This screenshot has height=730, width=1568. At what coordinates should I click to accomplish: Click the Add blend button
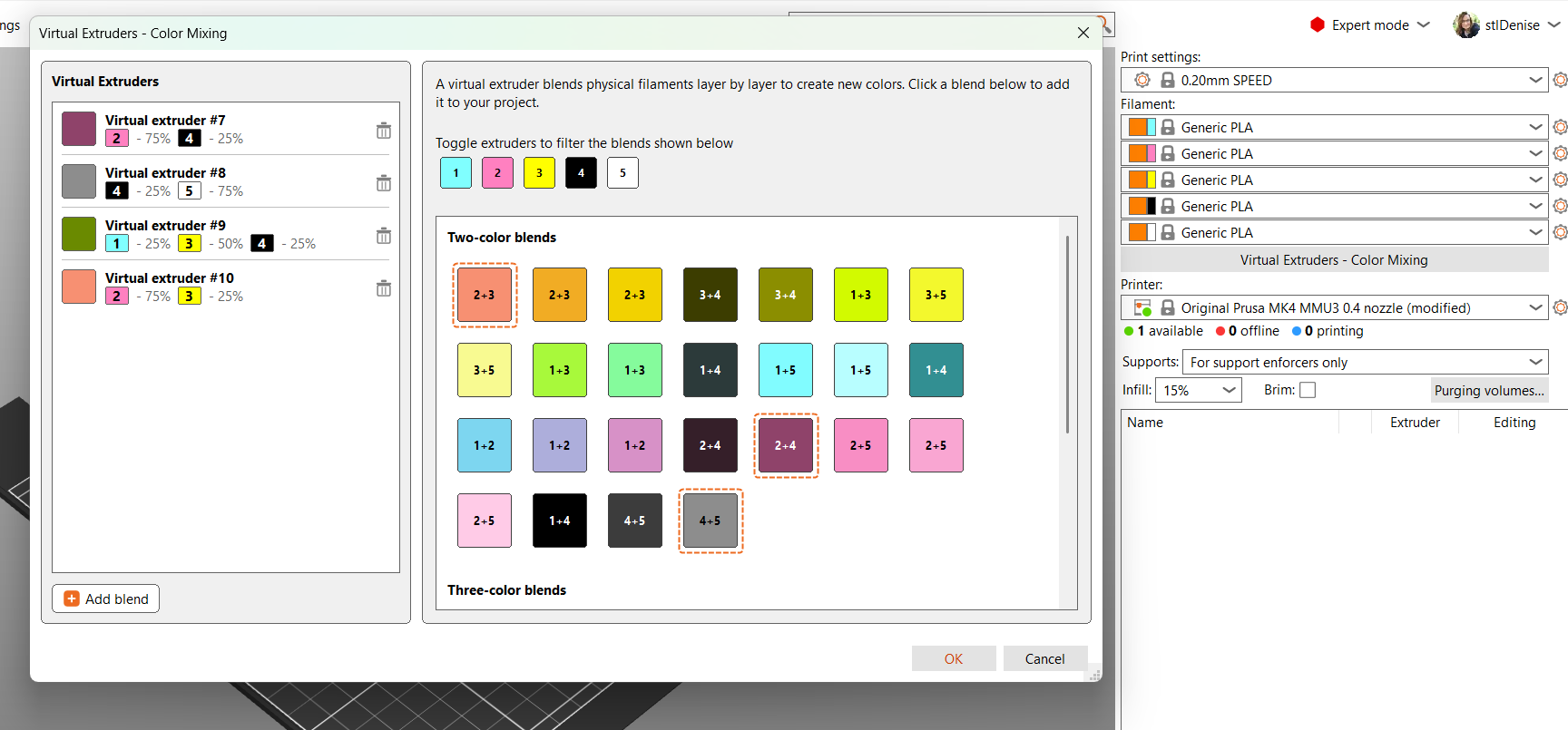point(105,599)
